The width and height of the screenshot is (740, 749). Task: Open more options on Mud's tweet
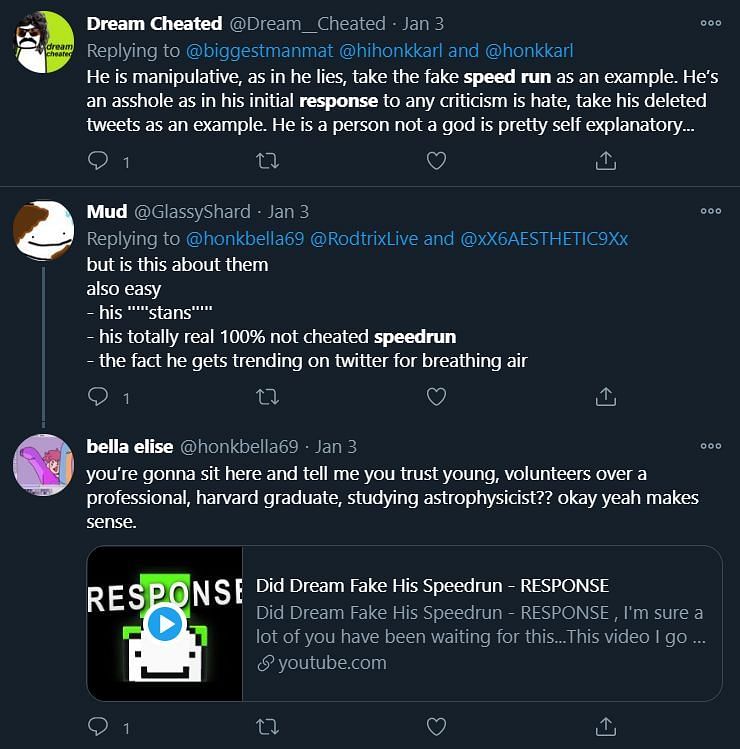point(710,211)
